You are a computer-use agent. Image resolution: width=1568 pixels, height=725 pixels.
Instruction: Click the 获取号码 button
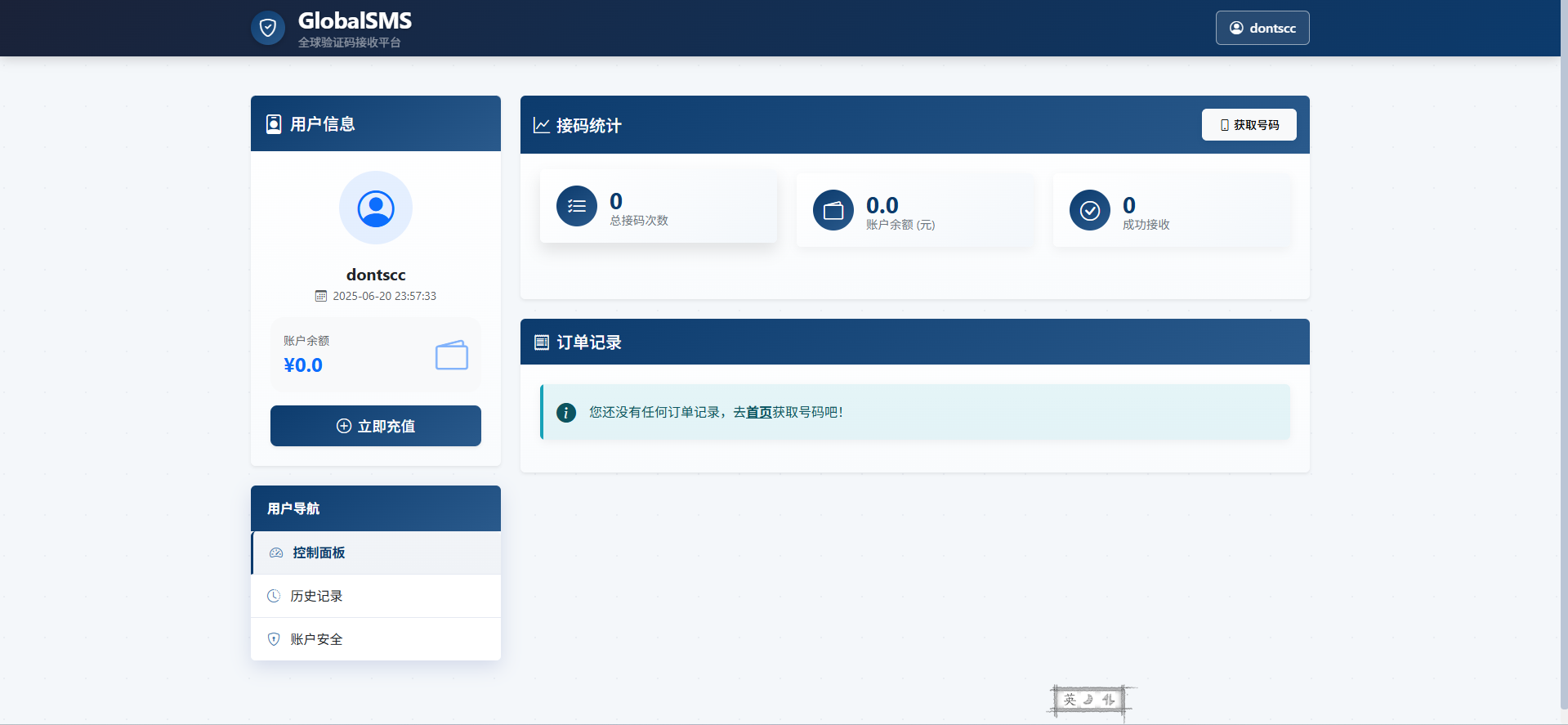[1249, 125]
